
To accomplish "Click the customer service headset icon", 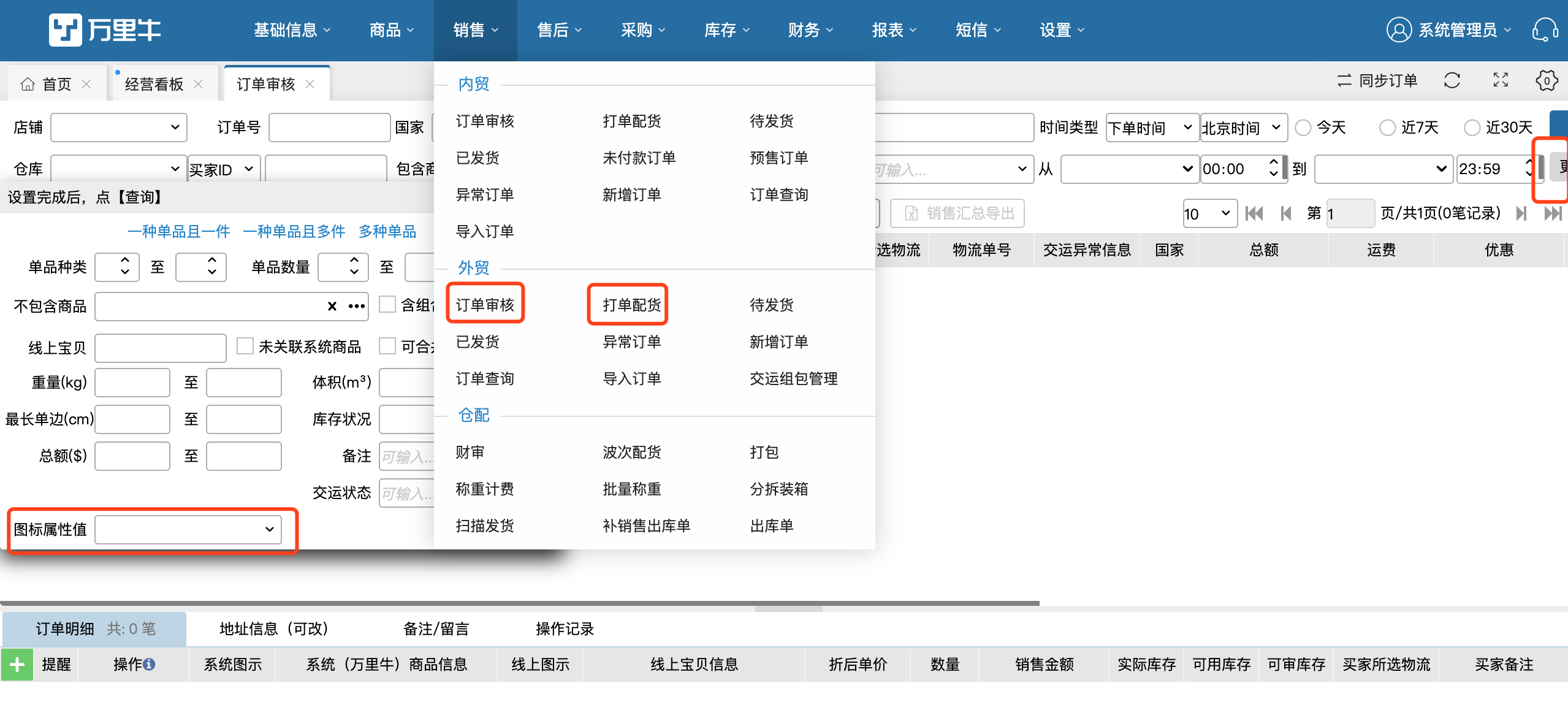I will [1545, 29].
